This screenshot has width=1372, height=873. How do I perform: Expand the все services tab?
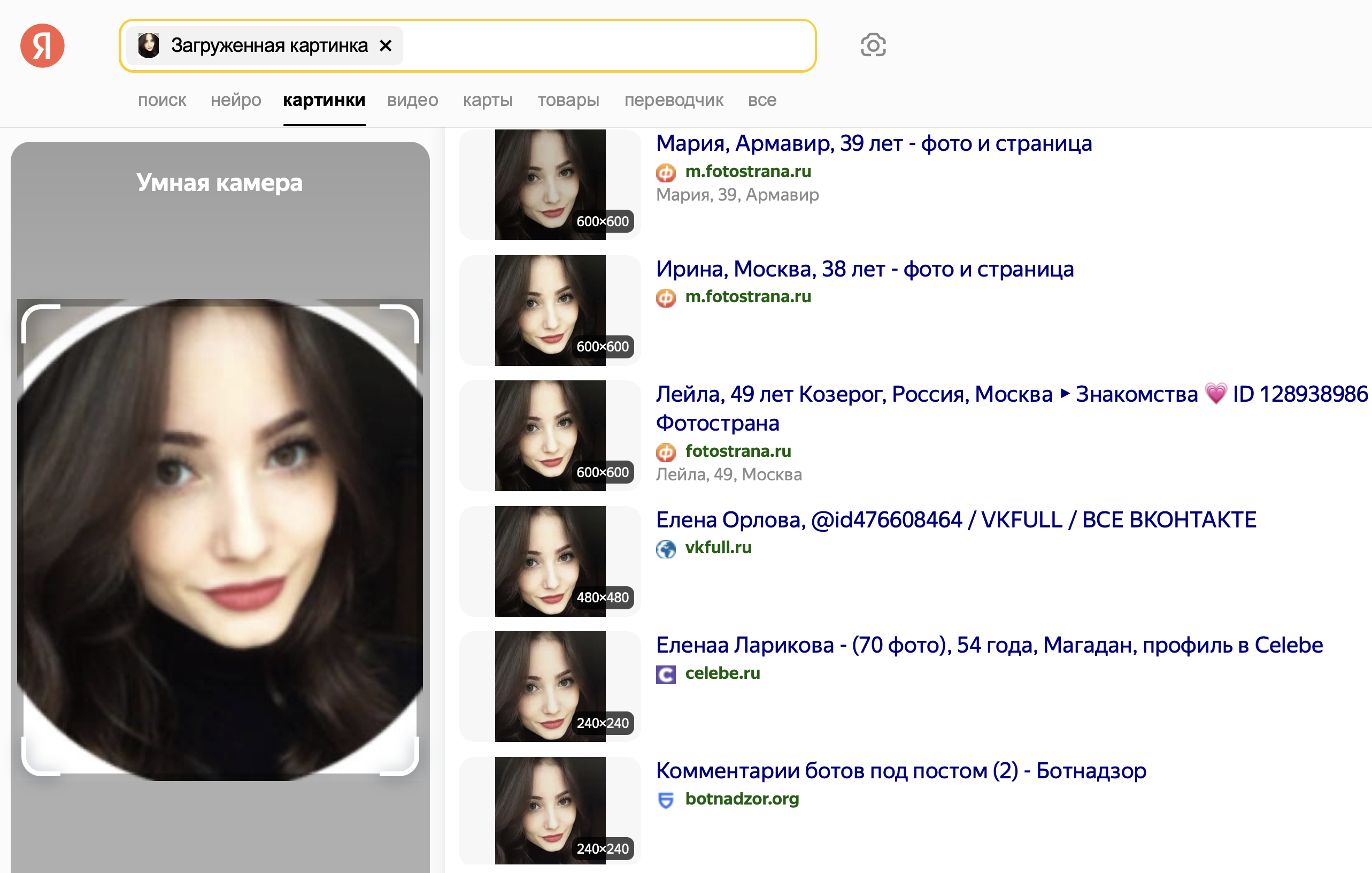click(762, 100)
